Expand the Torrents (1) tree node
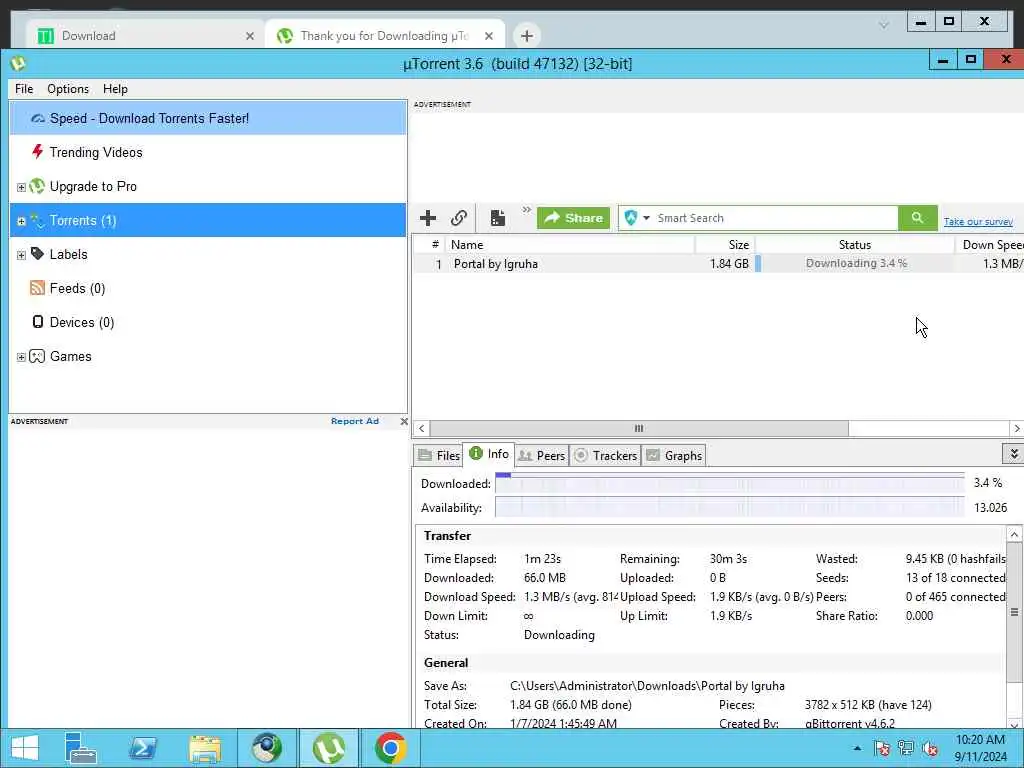The image size is (1024, 768). click(x=21, y=221)
